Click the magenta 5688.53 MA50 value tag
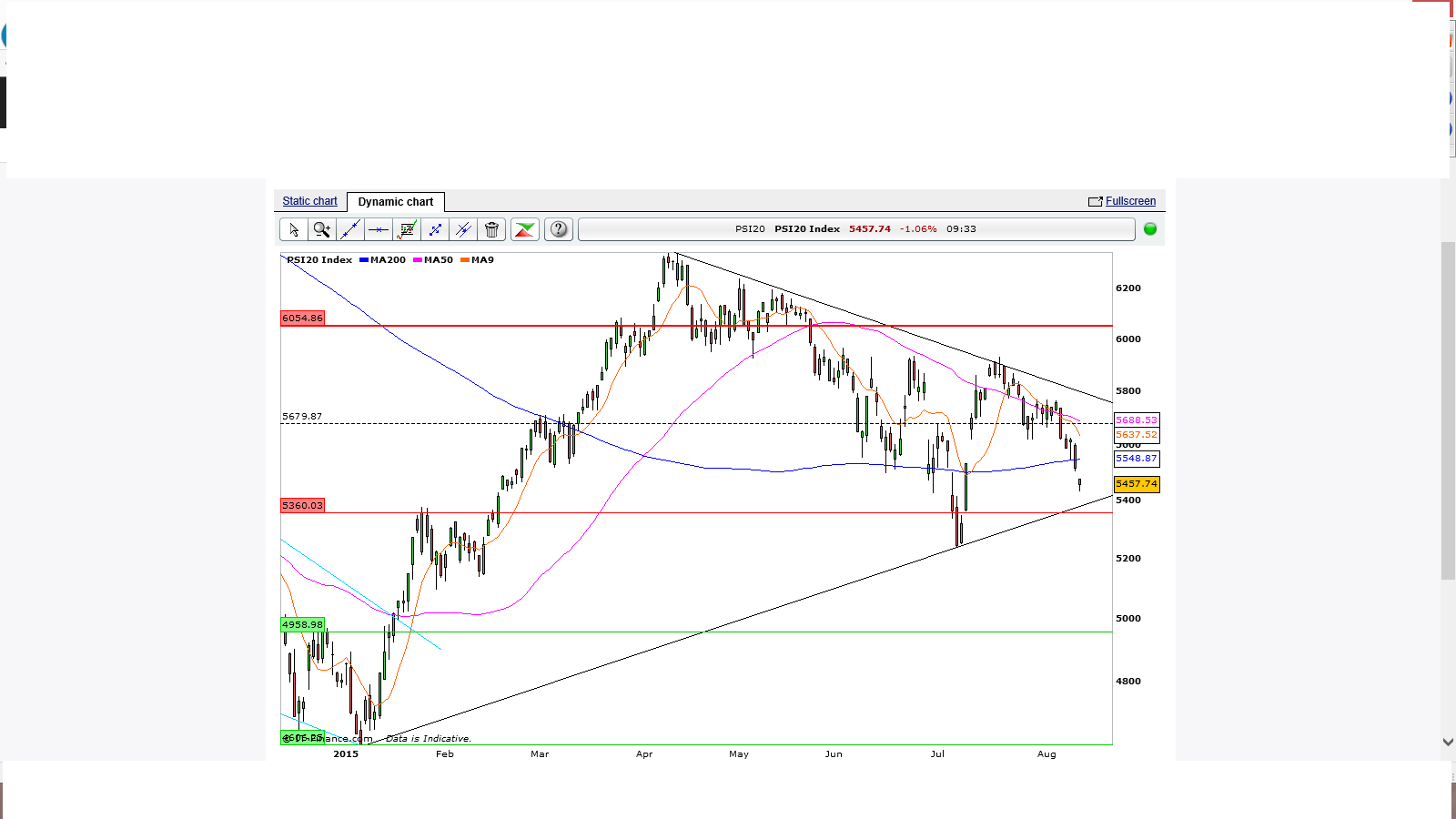Image resolution: width=1456 pixels, height=819 pixels. point(1137,420)
